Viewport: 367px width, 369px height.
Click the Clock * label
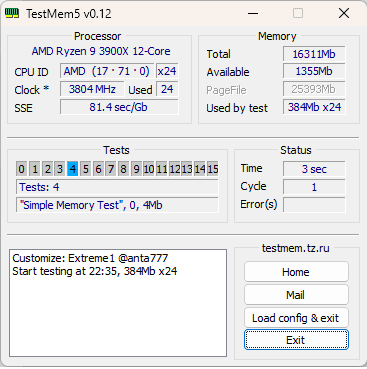[x=32, y=90]
